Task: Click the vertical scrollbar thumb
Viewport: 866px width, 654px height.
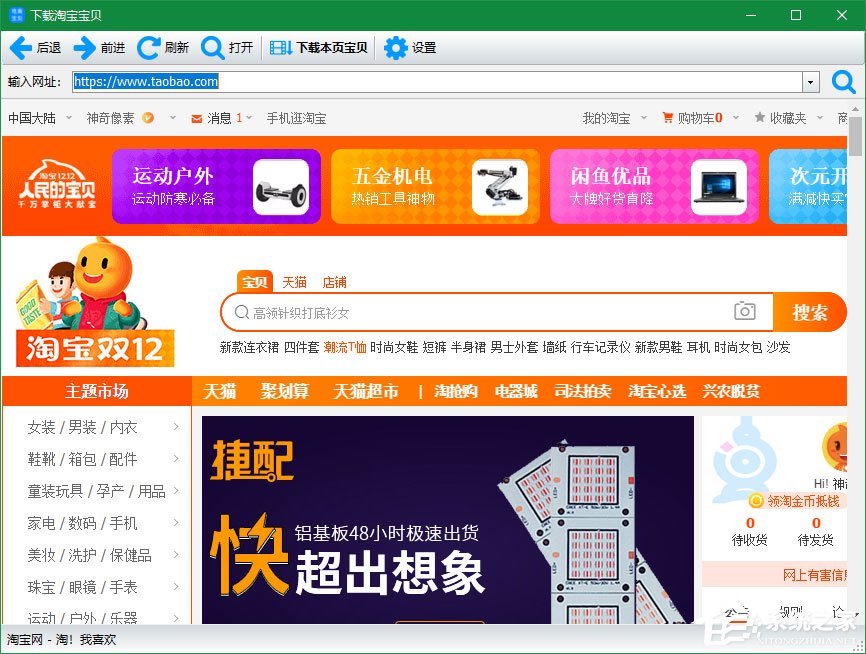Action: click(x=856, y=136)
